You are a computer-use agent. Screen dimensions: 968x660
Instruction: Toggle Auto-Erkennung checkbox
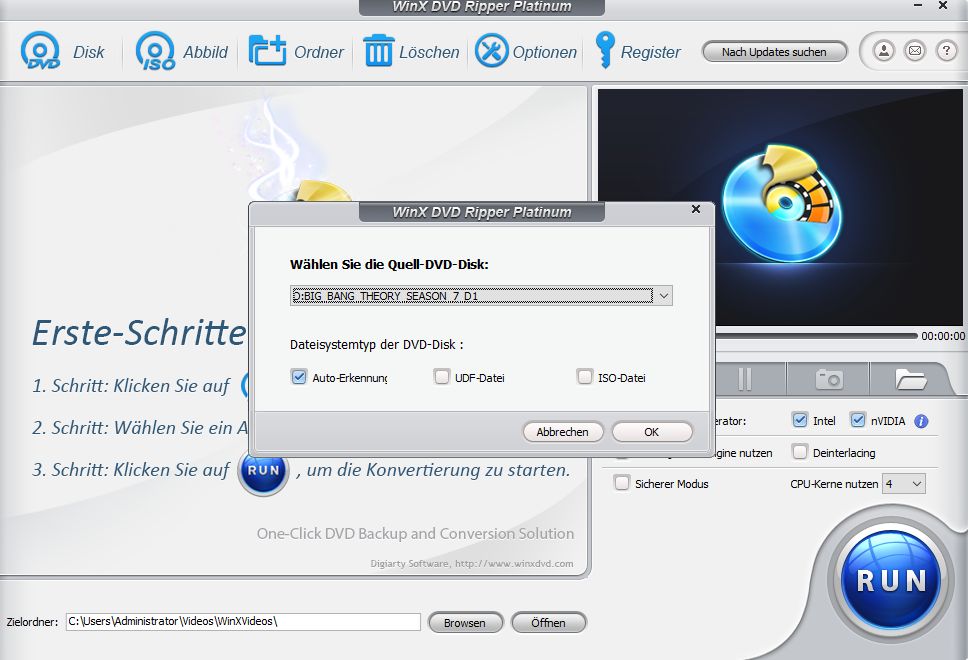[x=299, y=377]
